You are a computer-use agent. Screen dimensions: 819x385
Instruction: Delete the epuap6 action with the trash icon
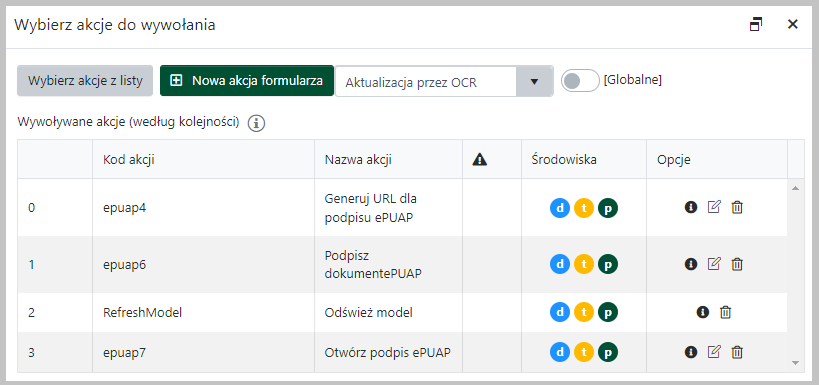click(x=736, y=264)
